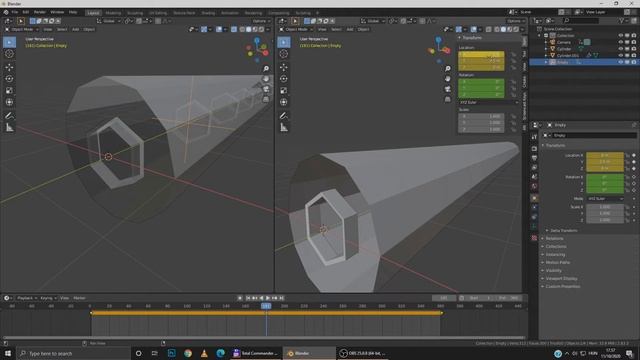Activate the Scale tool in right viewport
Screen dimensions: 640x360
284,91
